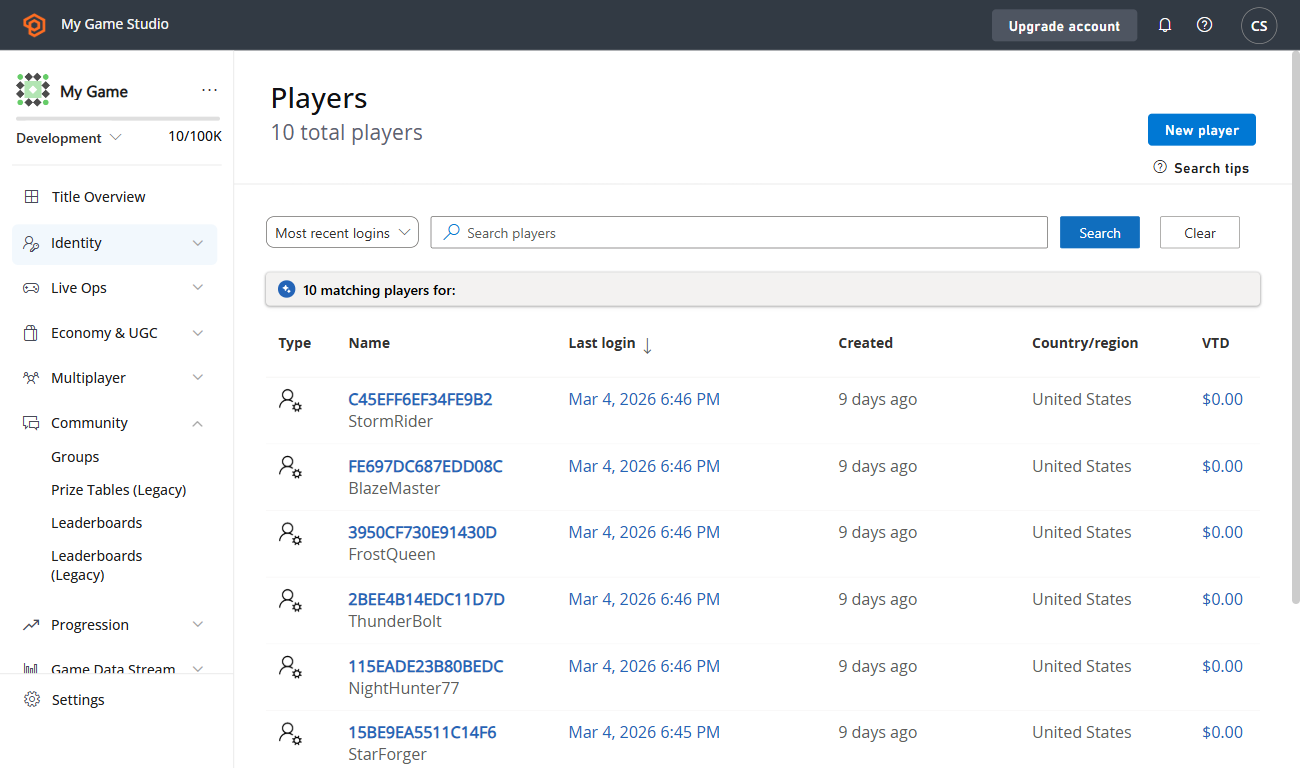This screenshot has height=768, width=1300.
Task: Click the Game Data Stream chart icon
Action: 31,668
